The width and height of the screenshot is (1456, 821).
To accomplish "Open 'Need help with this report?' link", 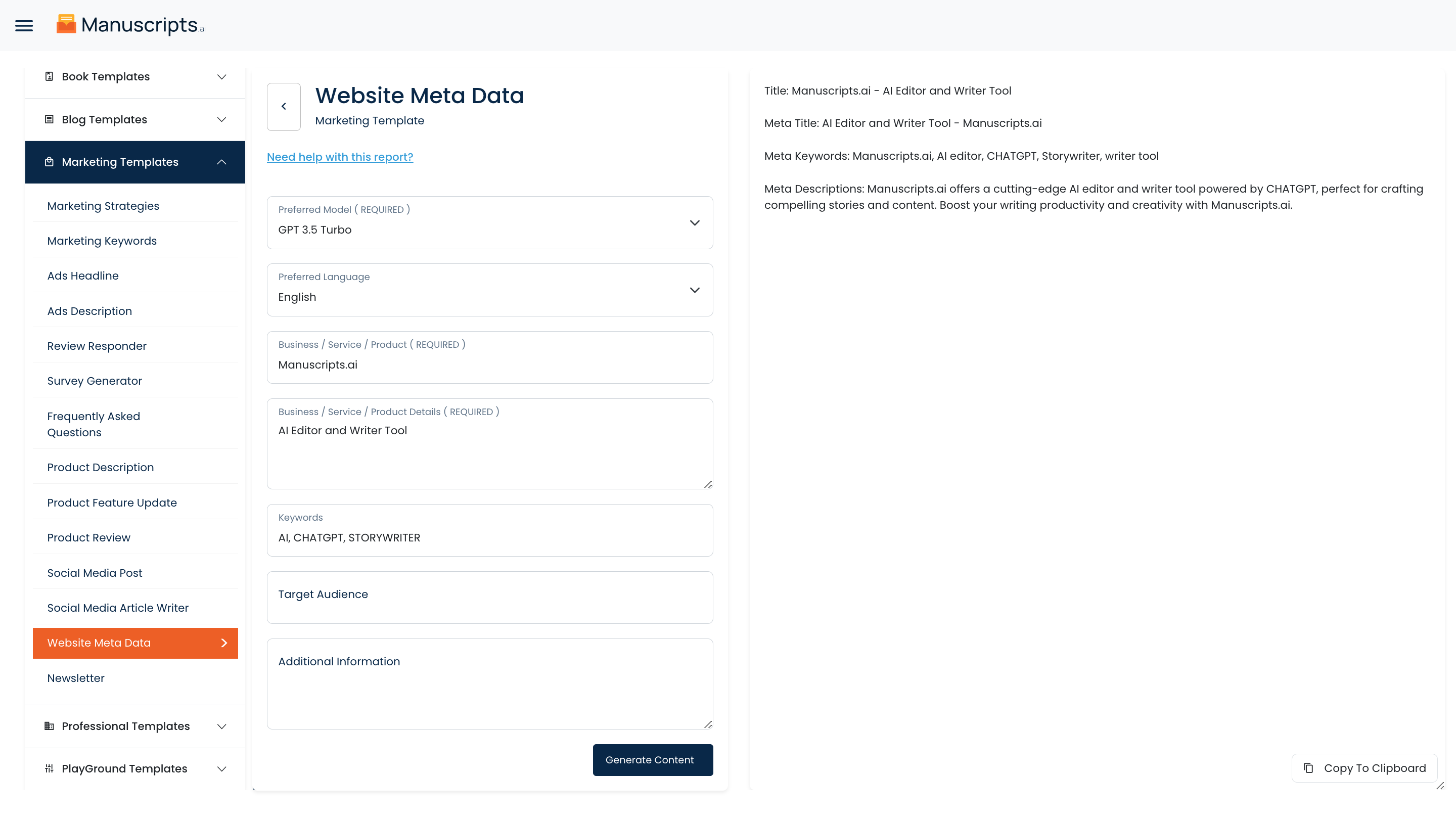I will [340, 157].
